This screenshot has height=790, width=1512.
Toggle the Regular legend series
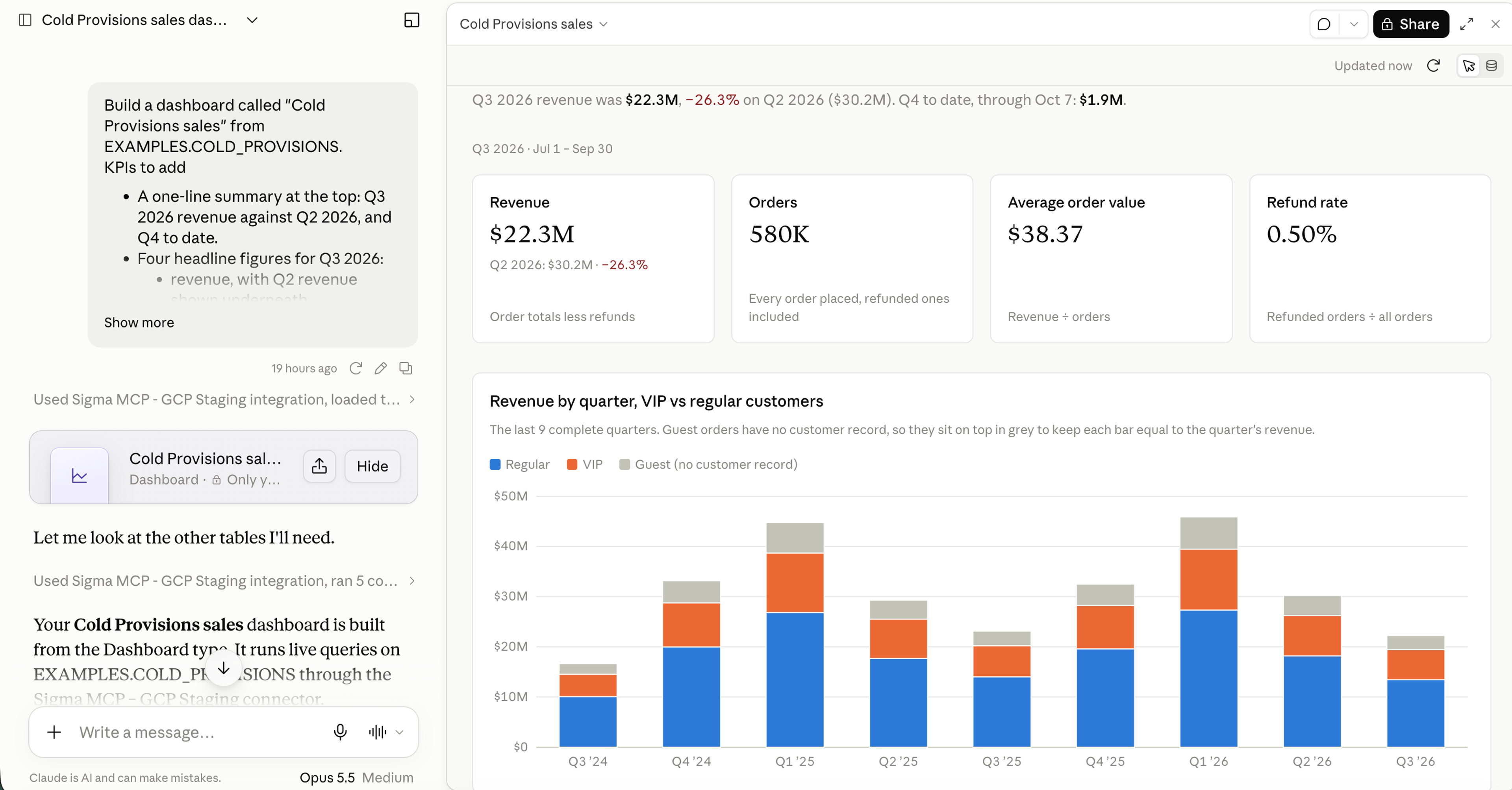tap(519, 464)
